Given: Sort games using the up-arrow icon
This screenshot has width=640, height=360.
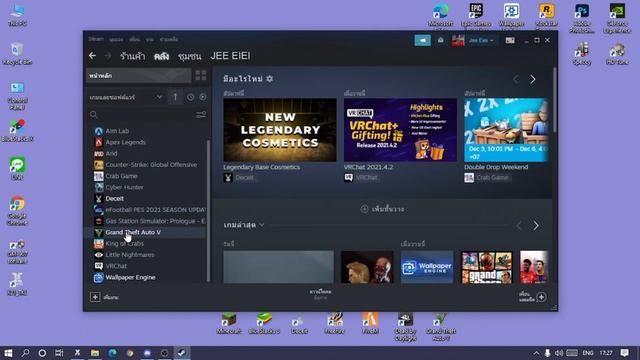Looking at the screenshot, I should 176,97.
